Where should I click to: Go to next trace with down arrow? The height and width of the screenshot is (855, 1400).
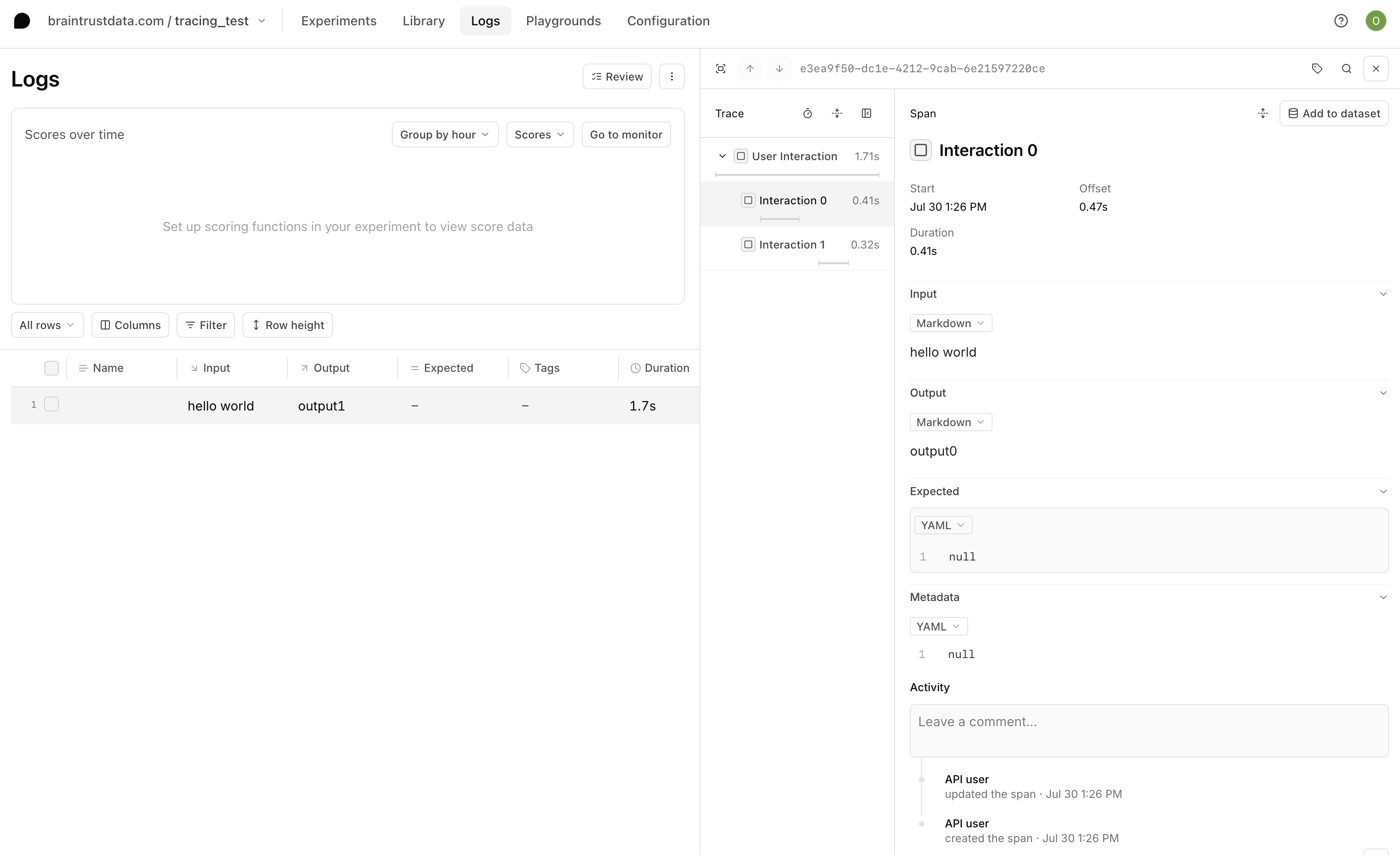780,69
